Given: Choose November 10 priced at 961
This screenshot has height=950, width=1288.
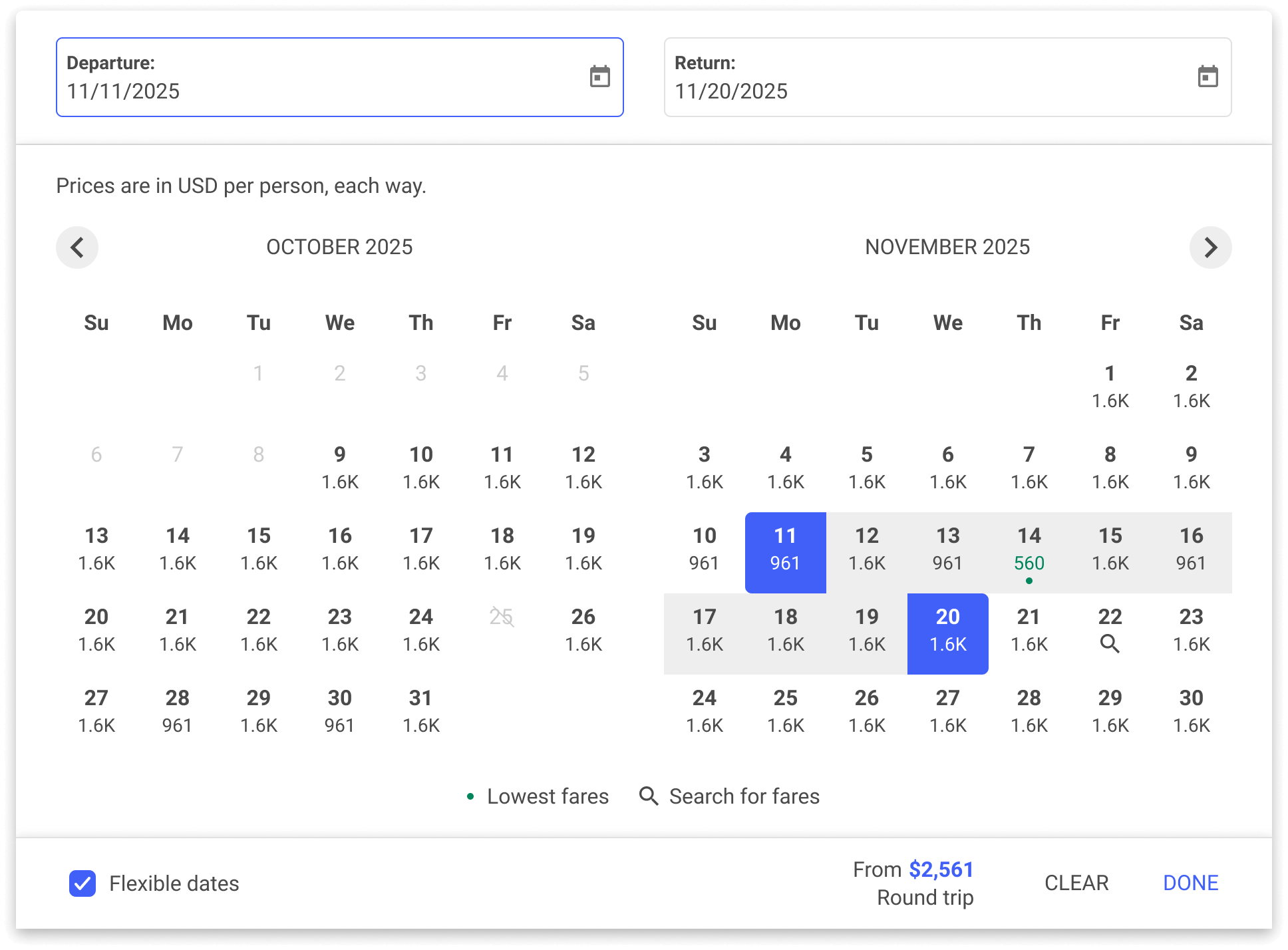Looking at the screenshot, I should pyautogui.click(x=704, y=550).
